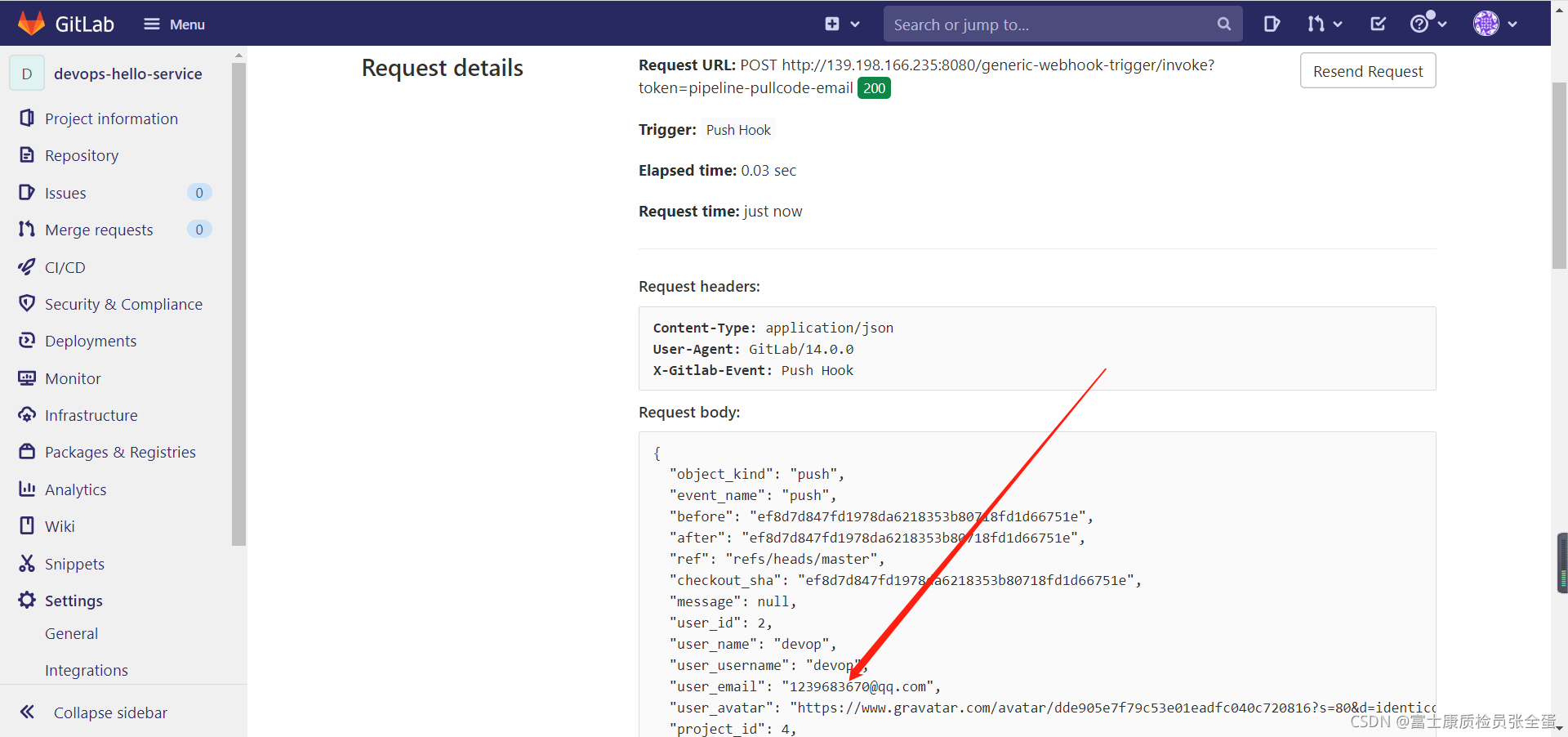
Task: Open Security & Compliance in the sidebar
Action: pyautogui.click(x=123, y=304)
